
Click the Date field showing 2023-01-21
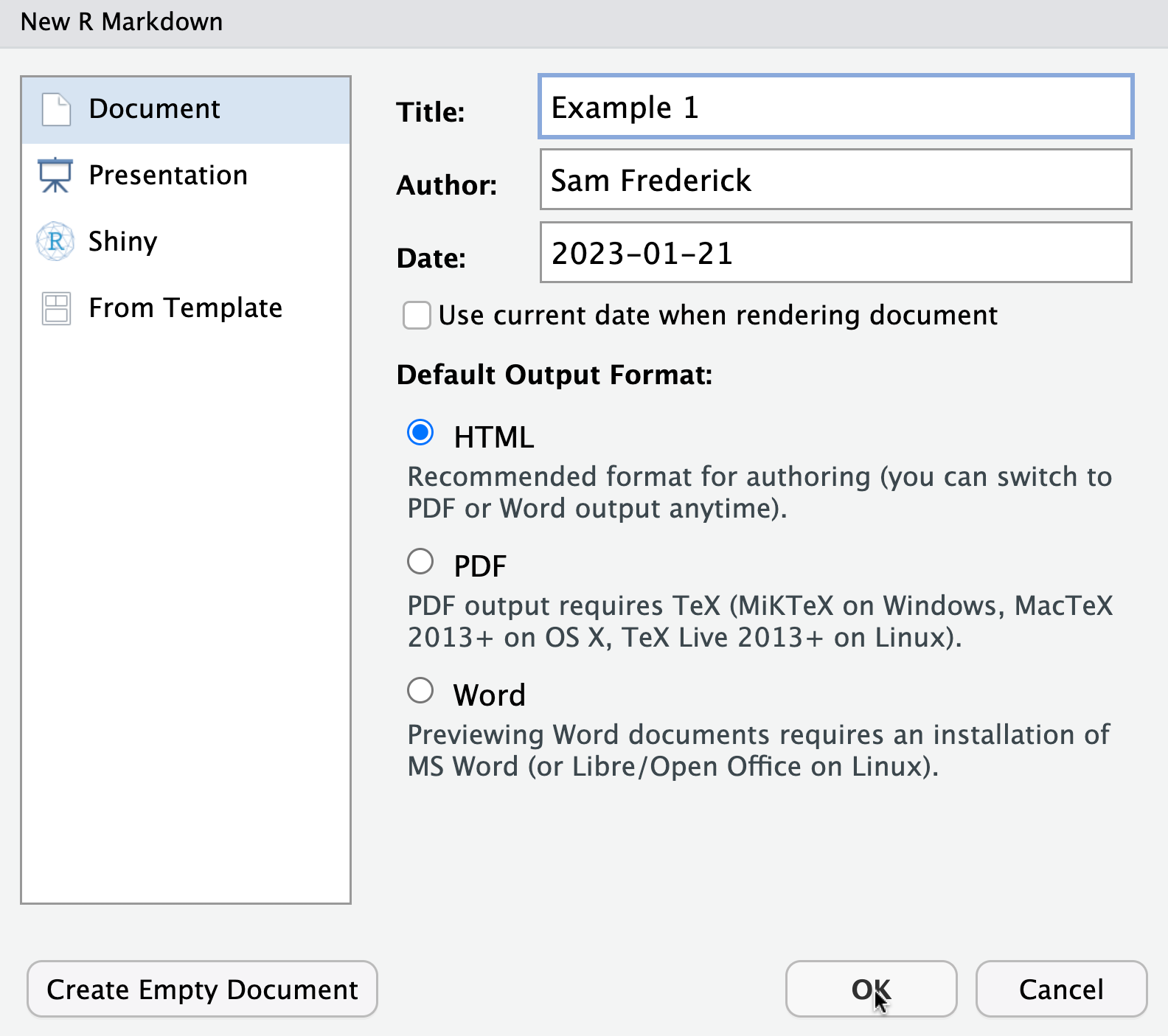pos(835,253)
